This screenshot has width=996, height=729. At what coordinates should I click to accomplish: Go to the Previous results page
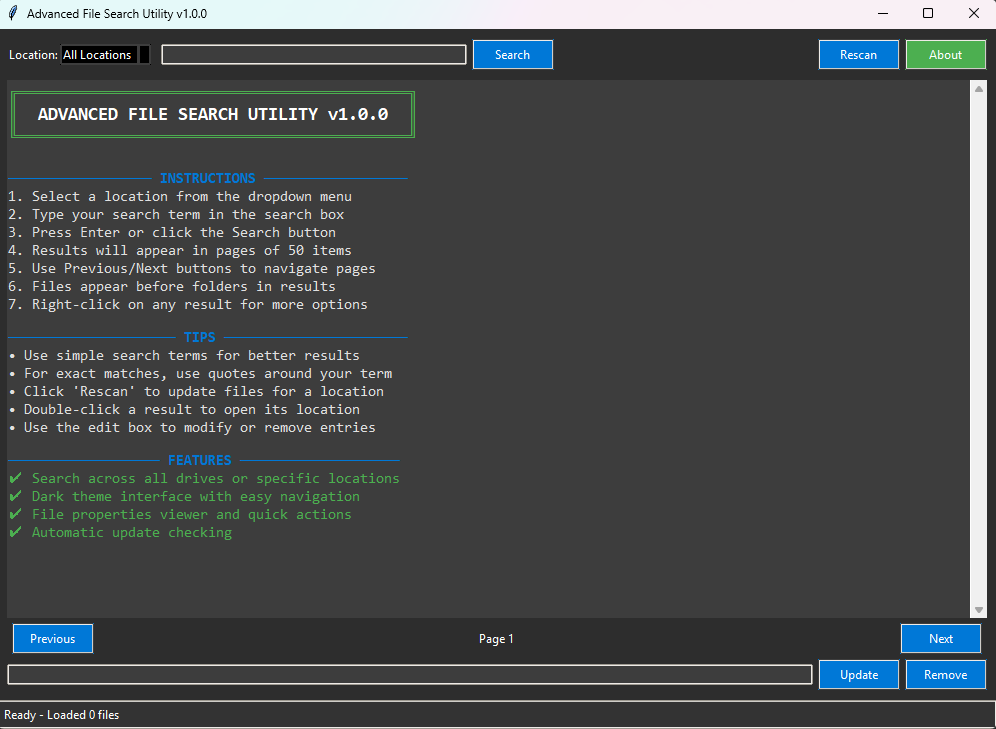pyautogui.click(x=53, y=639)
